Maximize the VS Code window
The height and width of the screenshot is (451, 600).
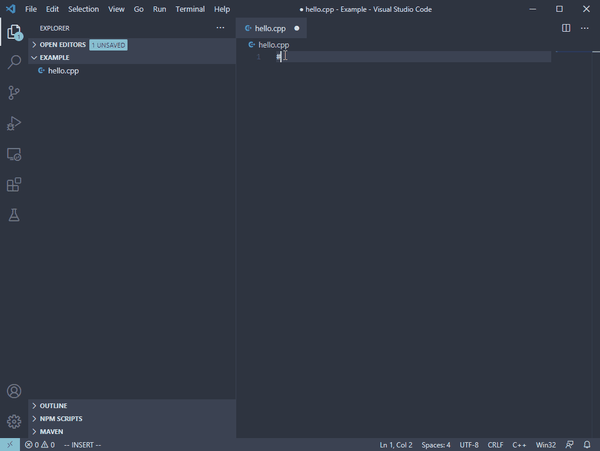pos(559,9)
